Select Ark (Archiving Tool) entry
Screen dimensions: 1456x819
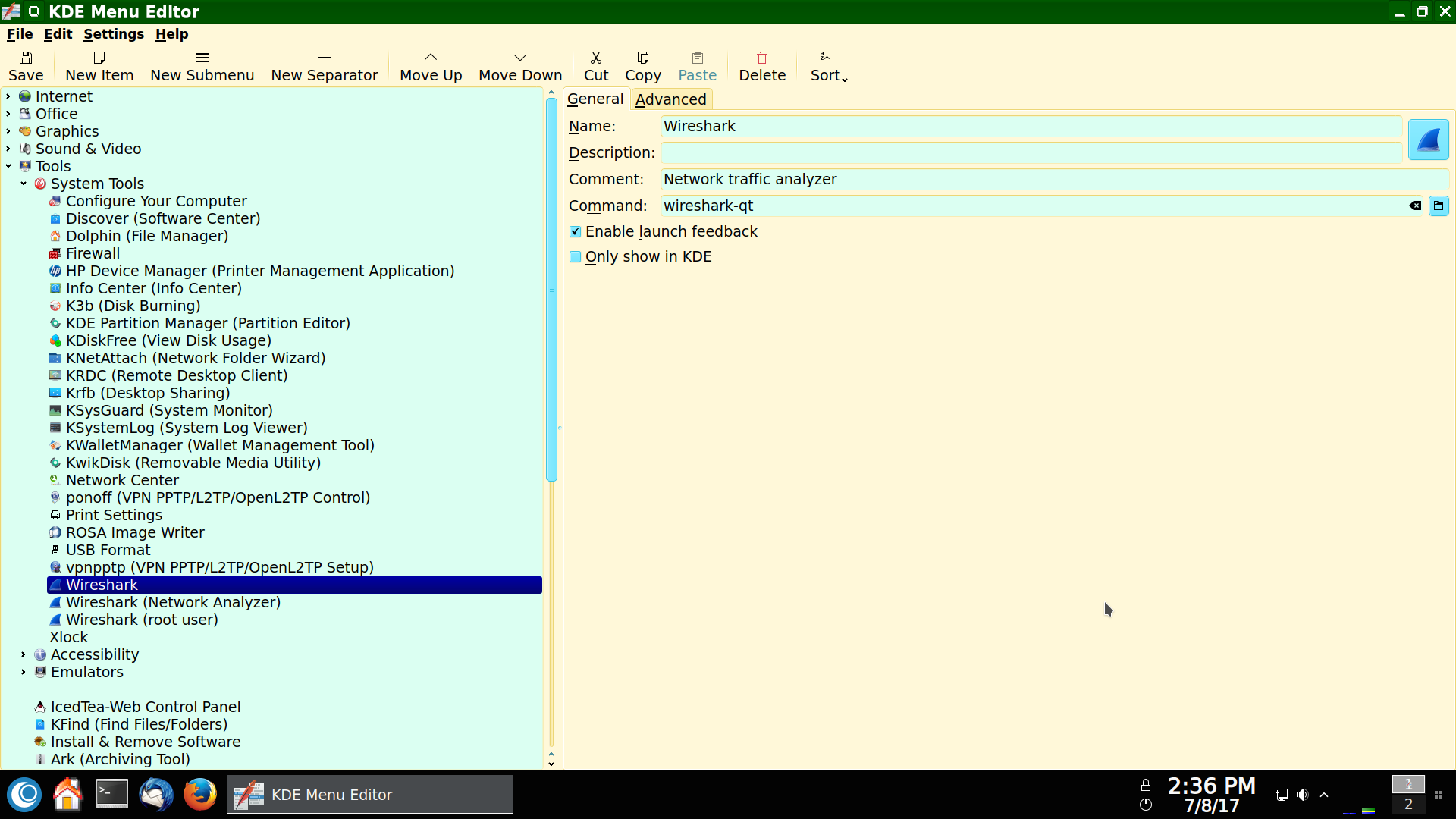[x=121, y=759]
